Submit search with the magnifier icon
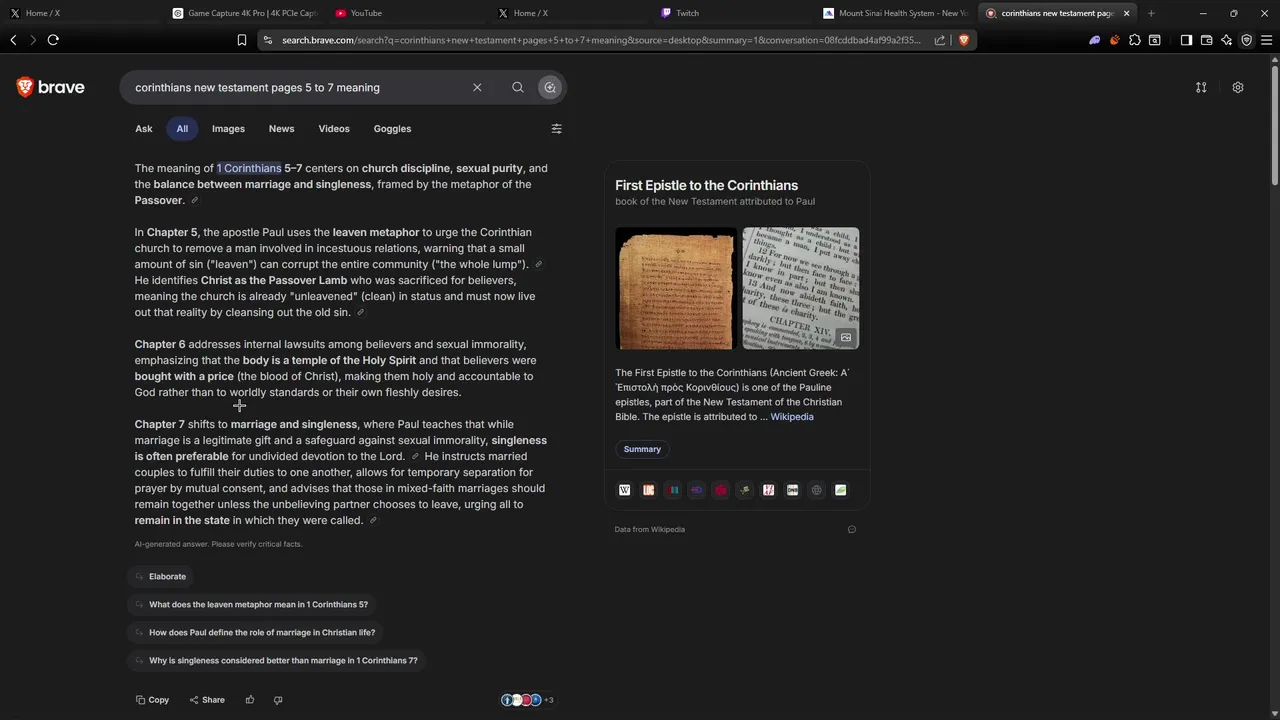Viewport: 1280px width, 720px height. point(518,88)
